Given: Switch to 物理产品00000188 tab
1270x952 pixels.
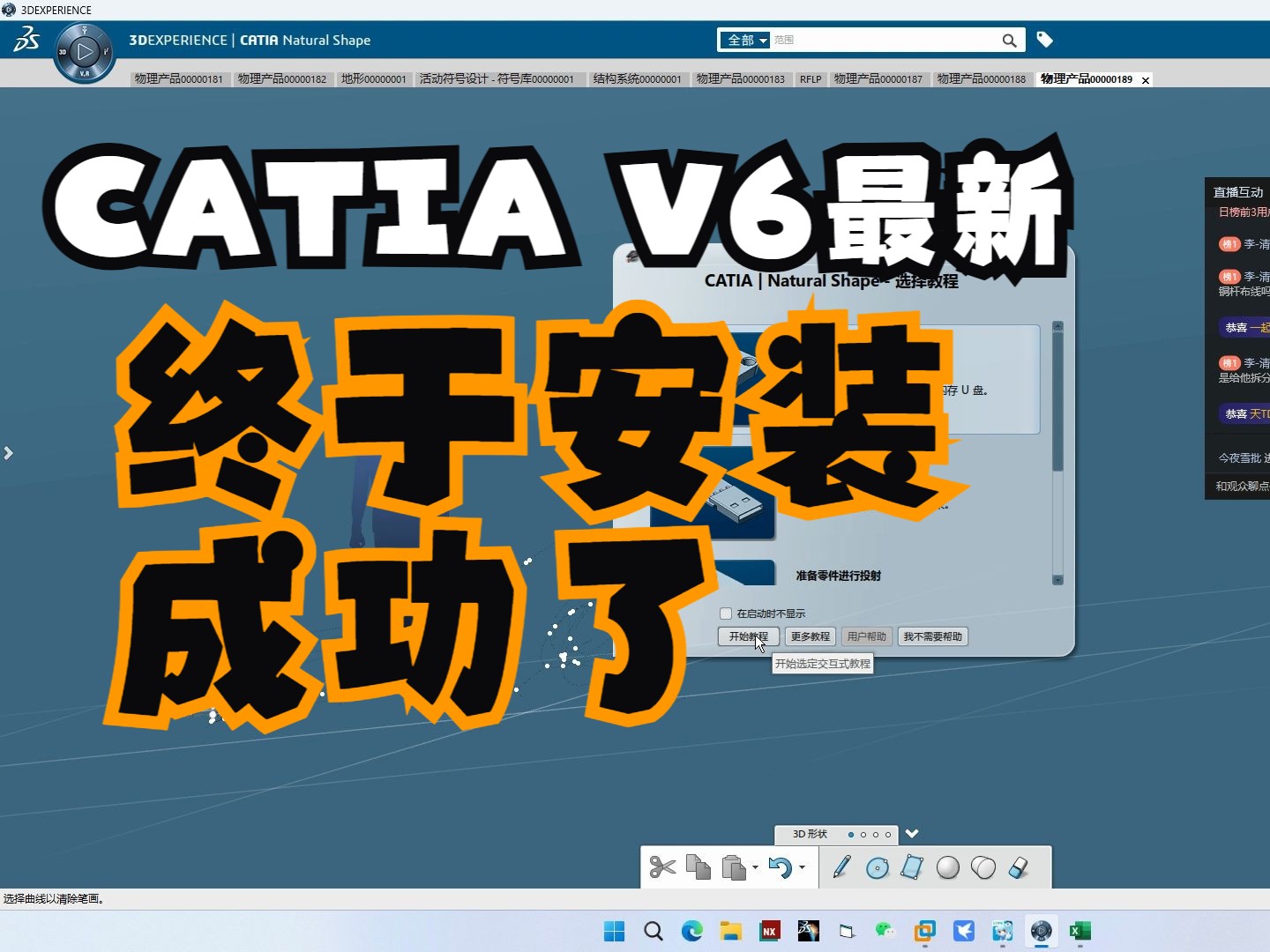Looking at the screenshot, I should (982, 79).
